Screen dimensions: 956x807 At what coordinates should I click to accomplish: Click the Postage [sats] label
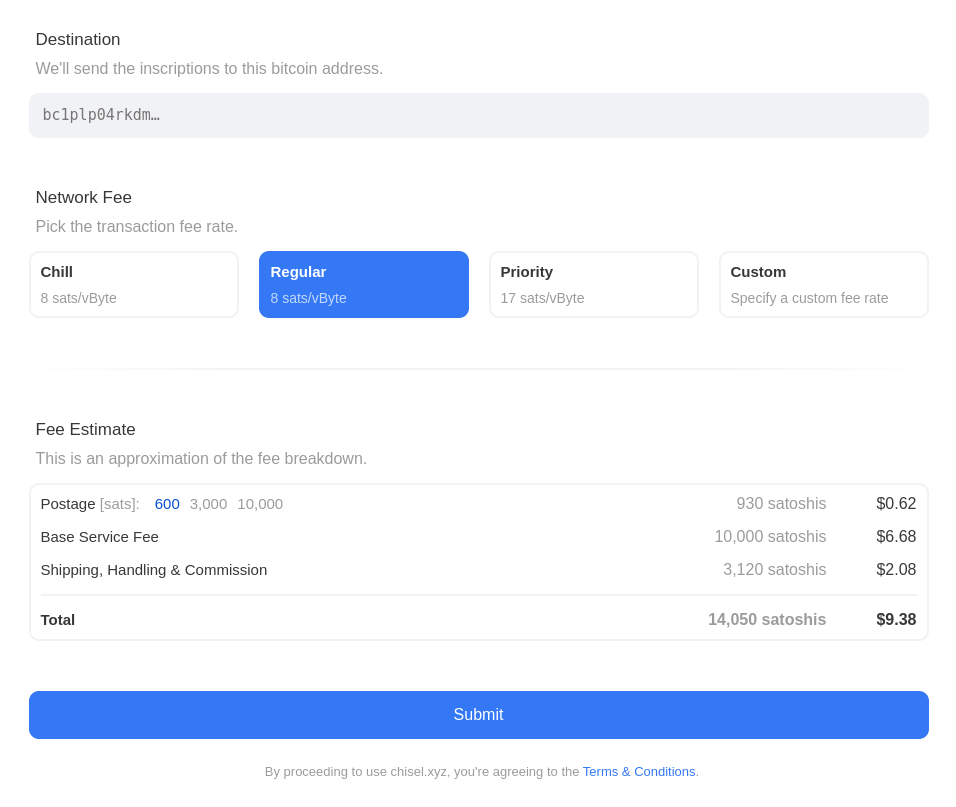coord(90,504)
